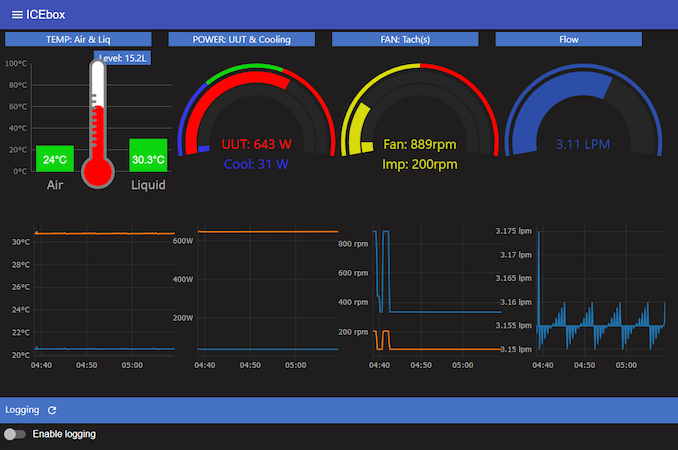Open the ICEbox hamburger menu
This screenshot has height=450, width=678.
(17, 14)
